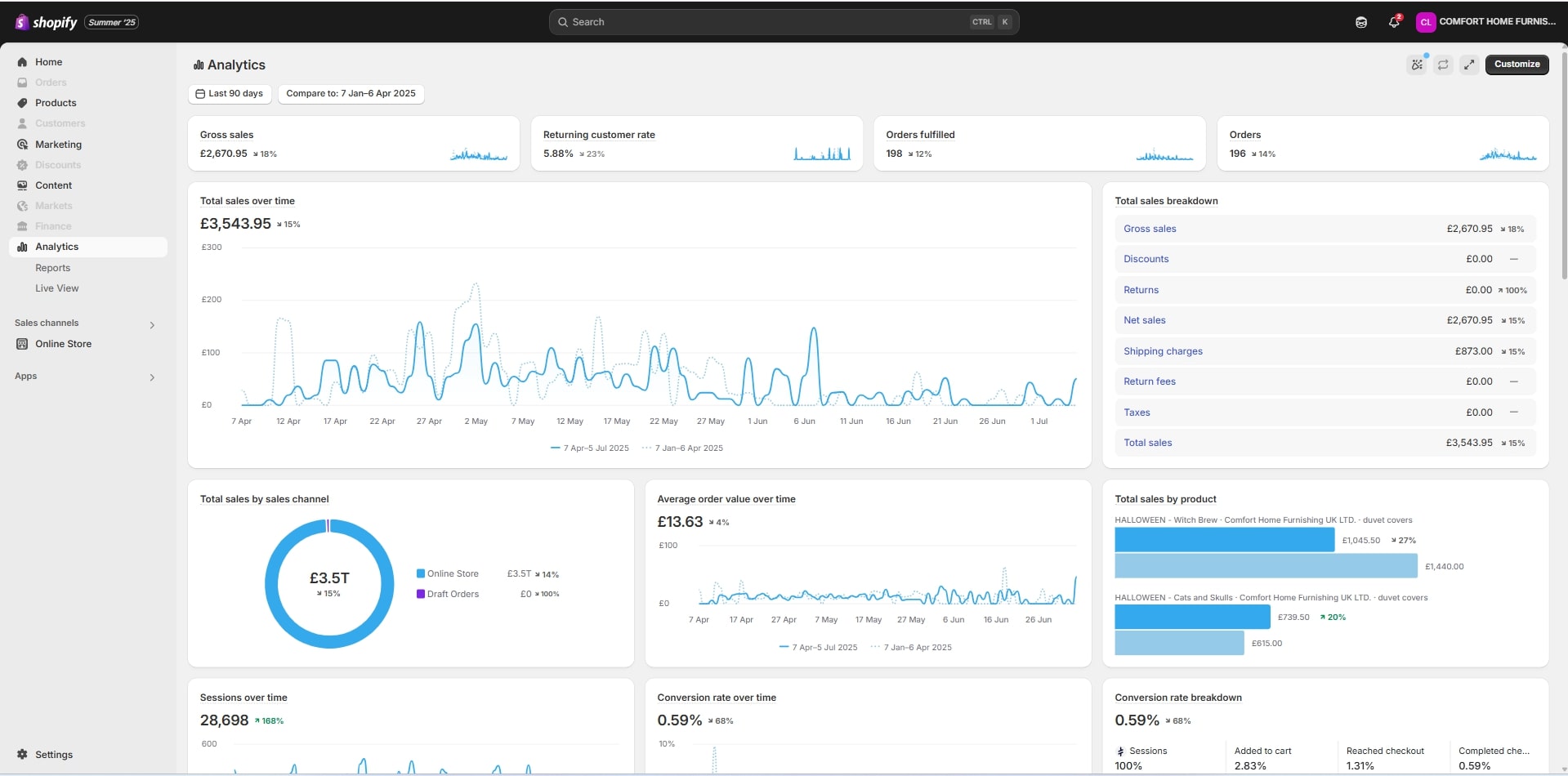1568x776 pixels.
Task: Open the notifications bell
Action: [1394, 22]
